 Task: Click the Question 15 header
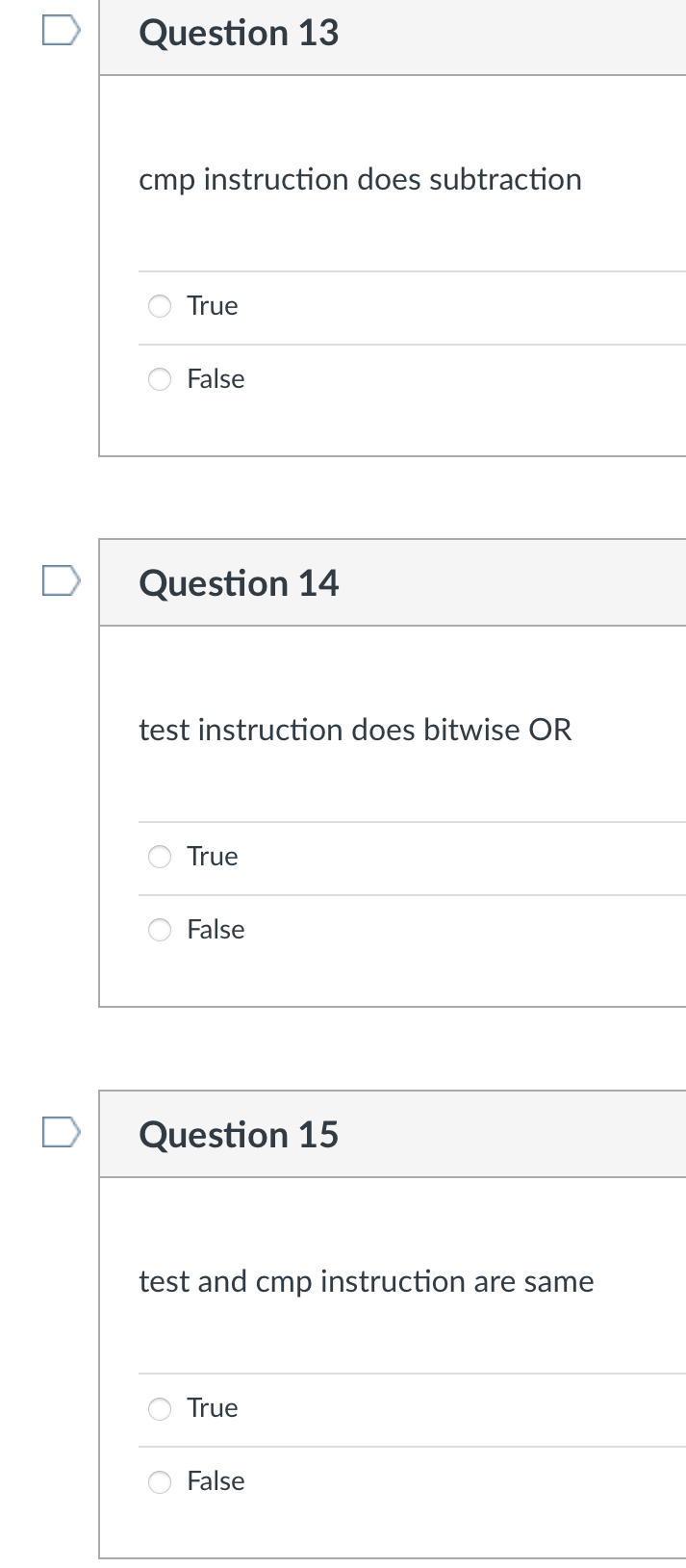(x=239, y=1134)
